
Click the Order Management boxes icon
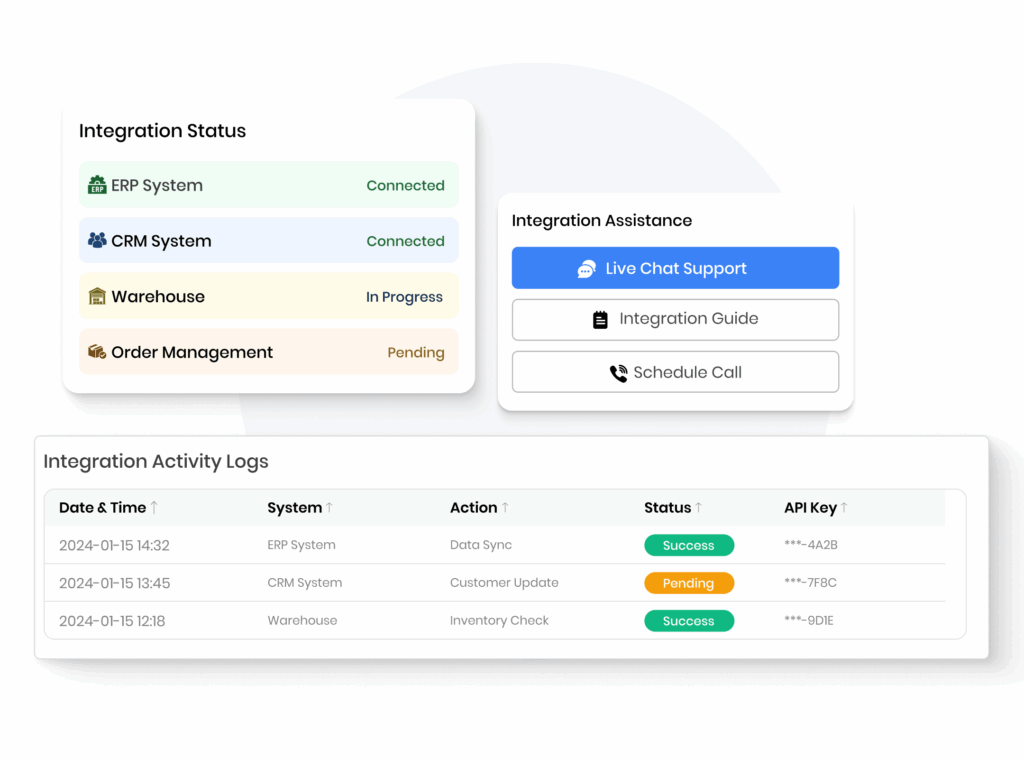pos(97,351)
